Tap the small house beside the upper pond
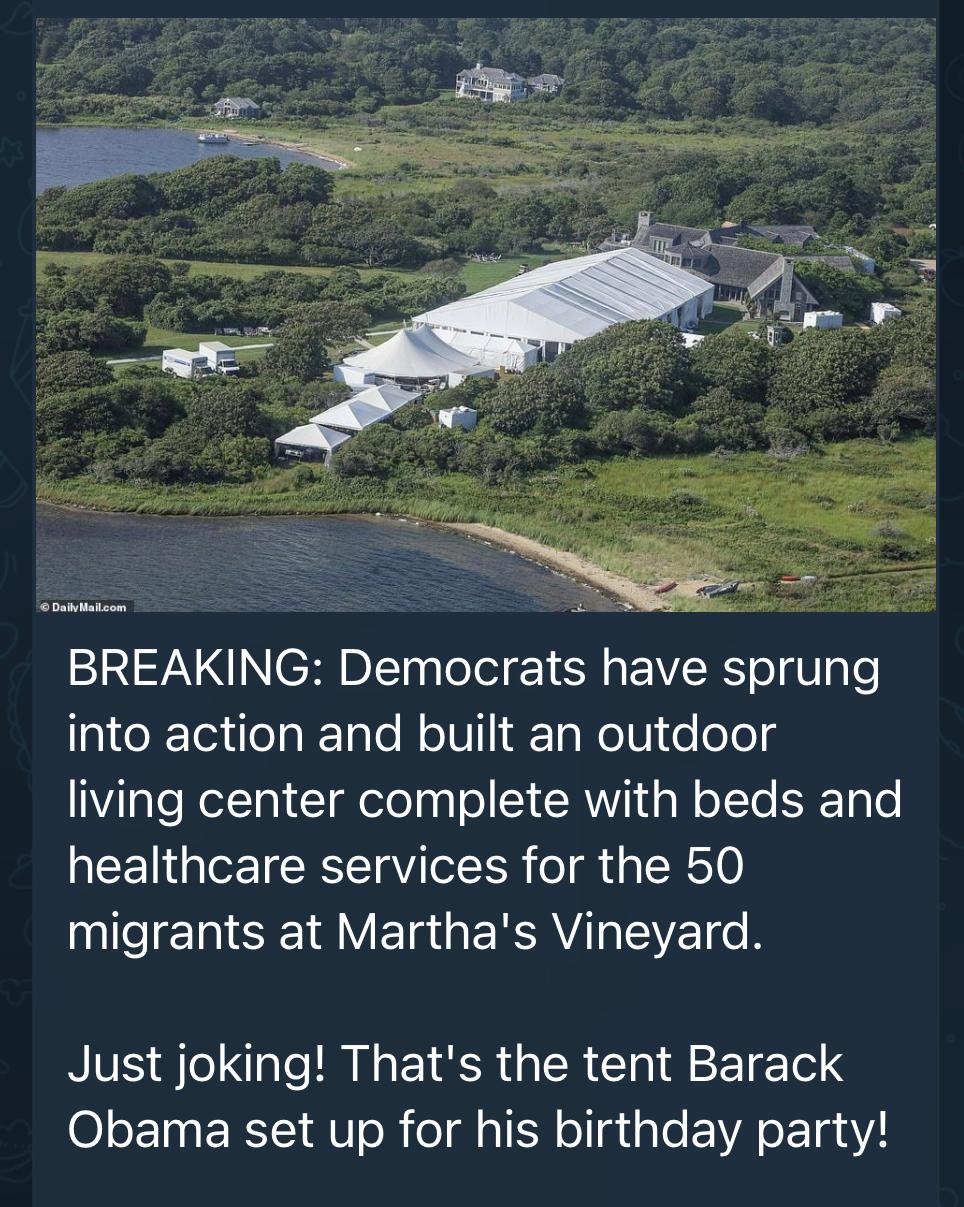Screen dimensions: 964x1207 (x=237, y=107)
